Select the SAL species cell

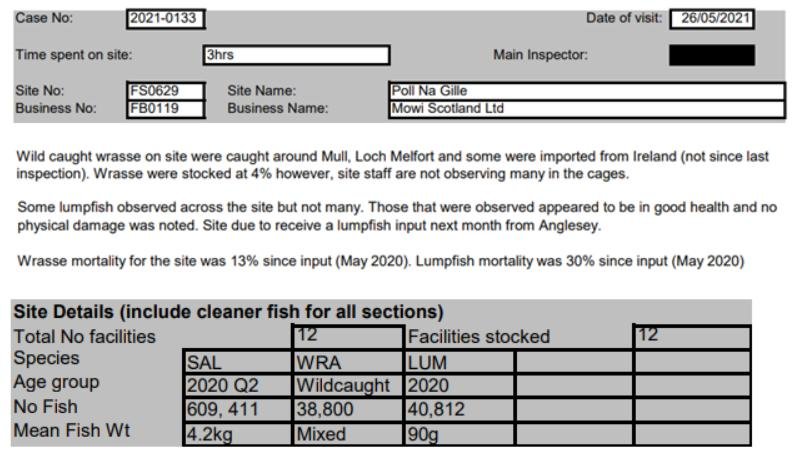pyautogui.click(x=237, y=361)
